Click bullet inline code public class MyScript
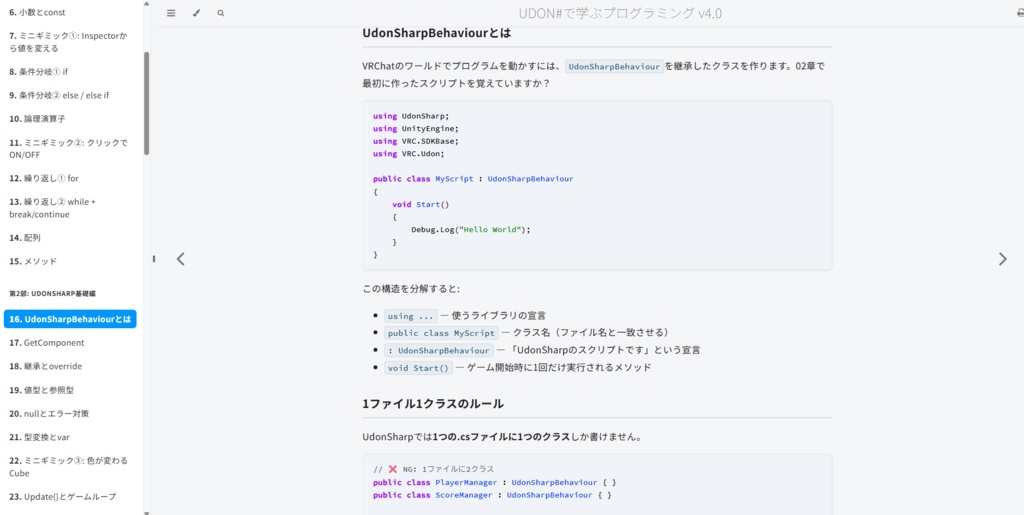 tap(441, 333)
